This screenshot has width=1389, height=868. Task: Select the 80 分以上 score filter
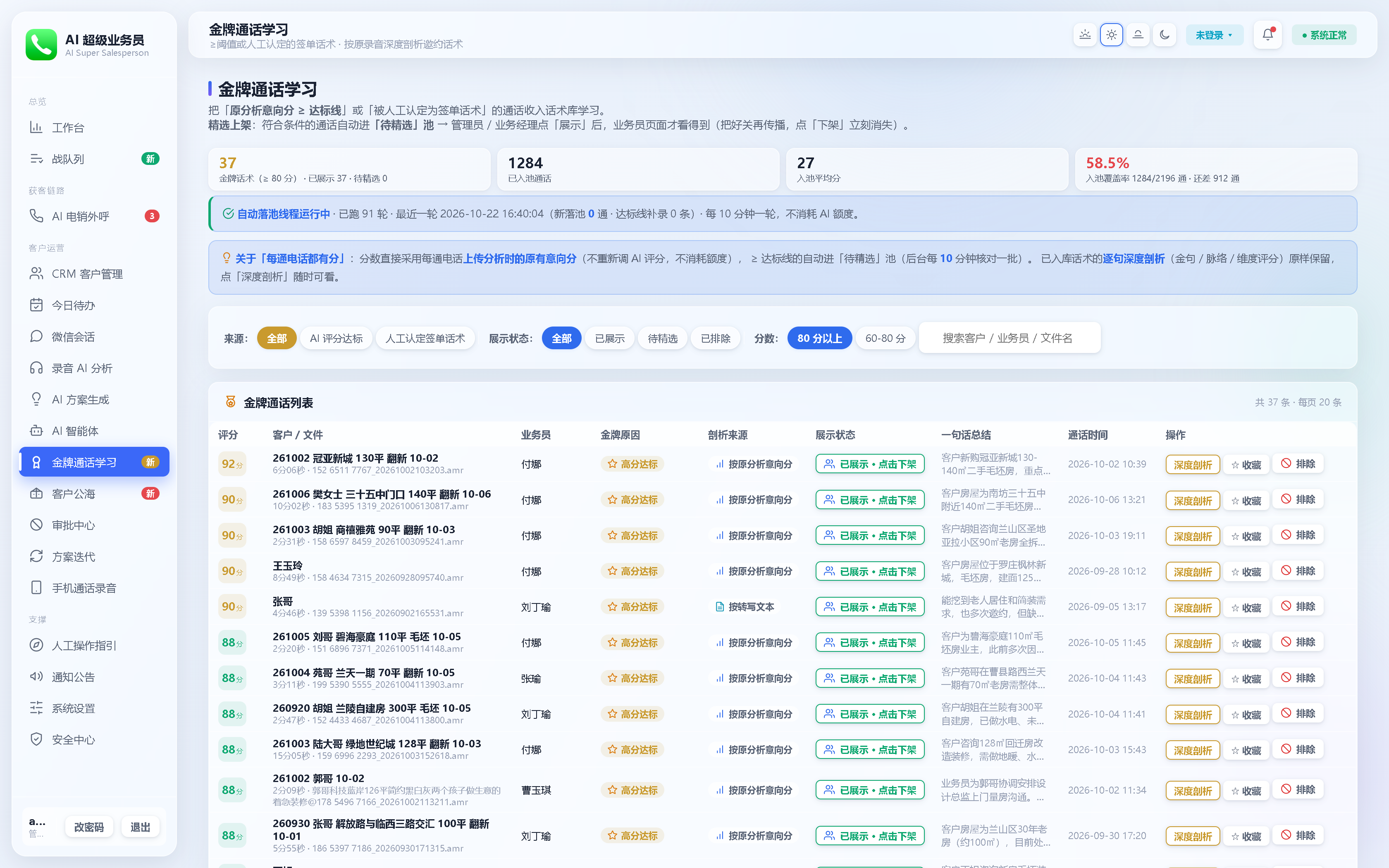[x=819, y=338]
